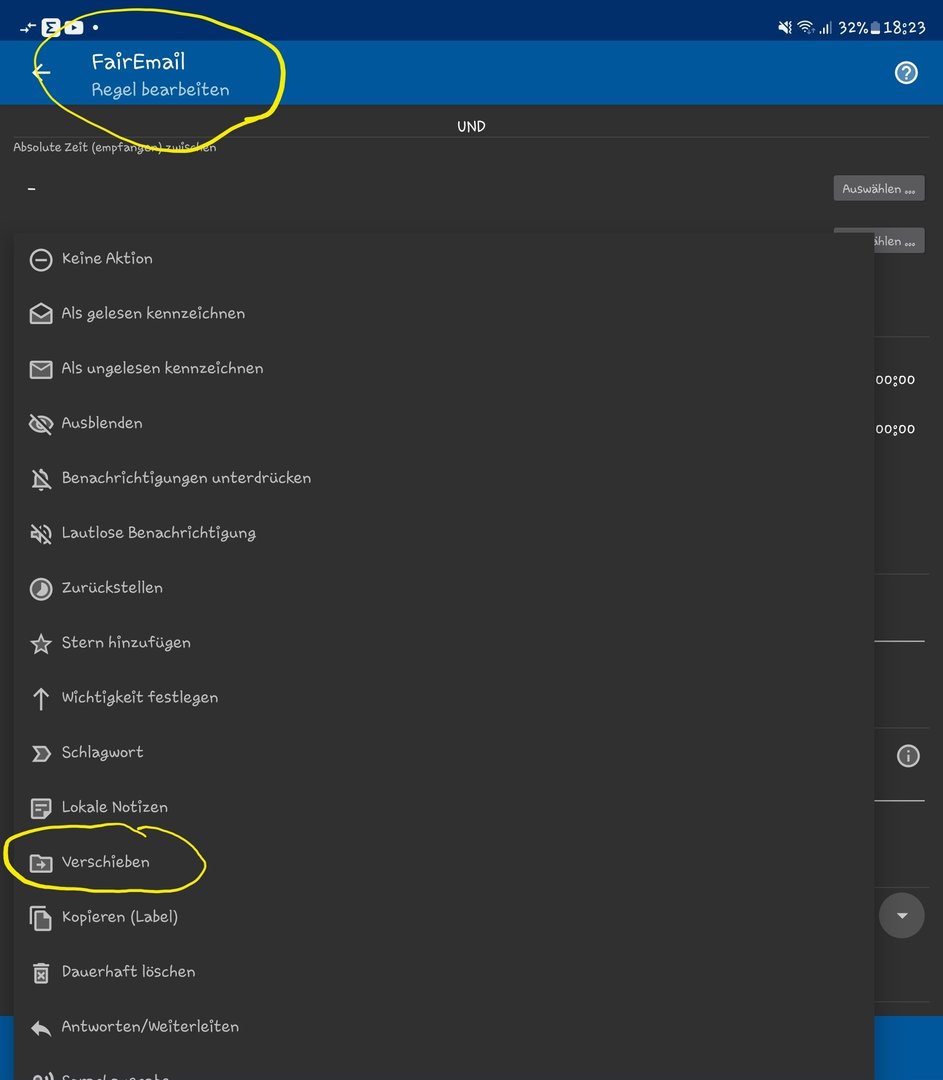Pick 'Lautlose Benachrichtigung' entry

(158, 533)
